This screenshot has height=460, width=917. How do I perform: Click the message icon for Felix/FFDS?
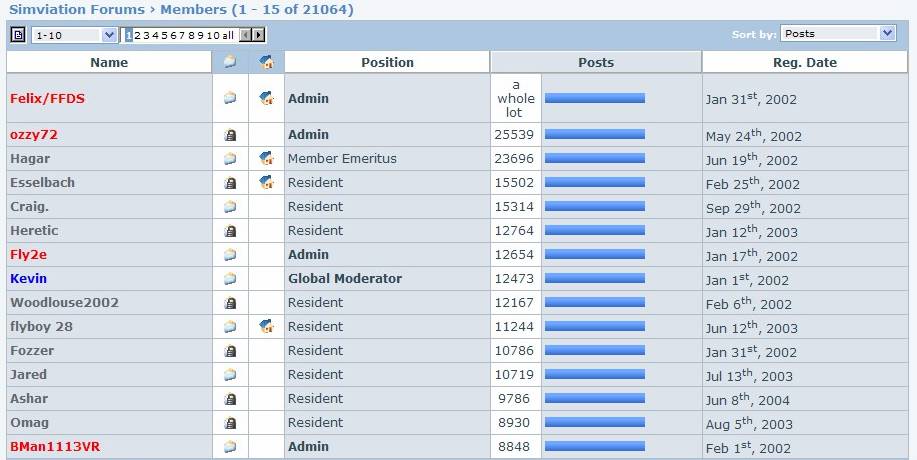tap(230, 98)
